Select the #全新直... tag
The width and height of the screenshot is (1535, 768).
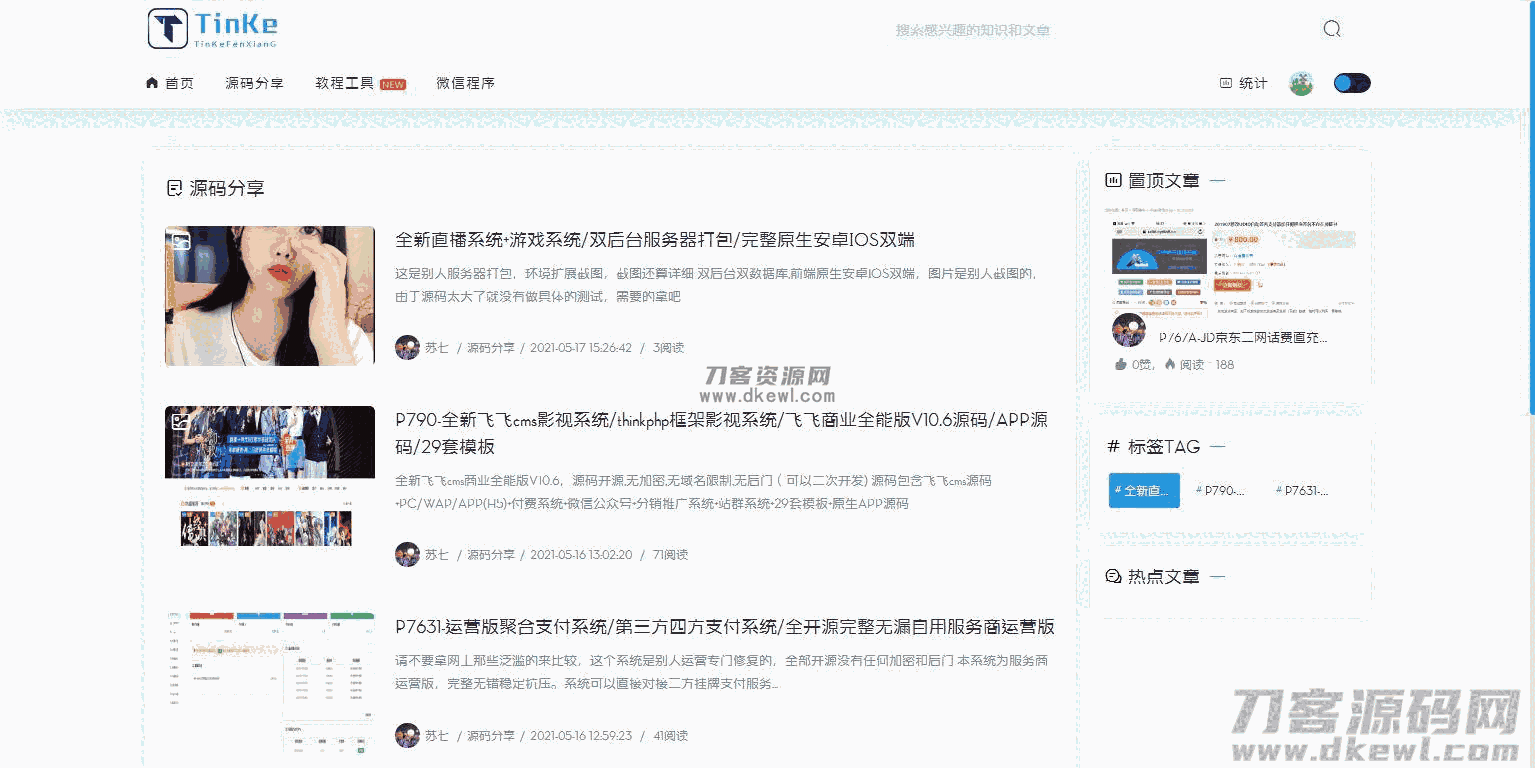[1144, 490]
